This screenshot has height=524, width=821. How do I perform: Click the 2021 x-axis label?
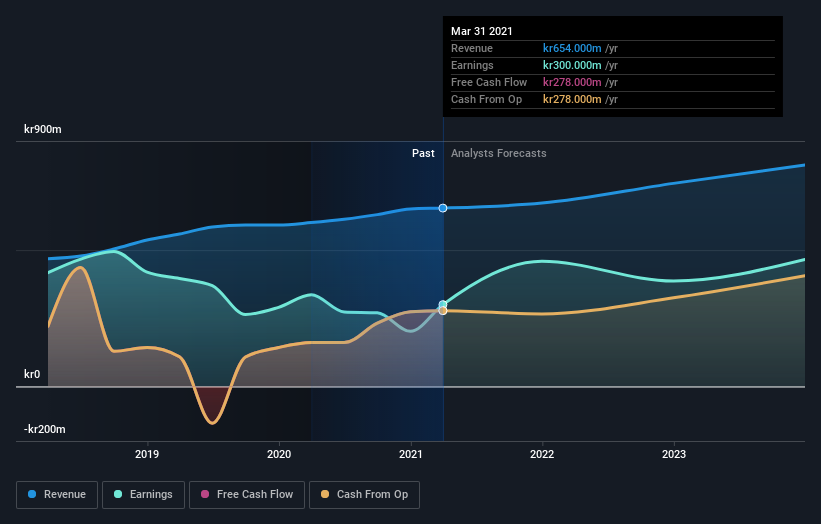[x=410, y=454]
